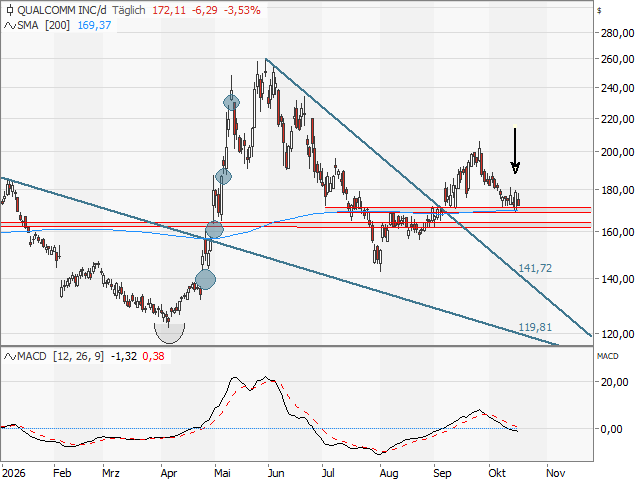Click the Nov month label
Screen dimensions: 640x480
[556, 473]
